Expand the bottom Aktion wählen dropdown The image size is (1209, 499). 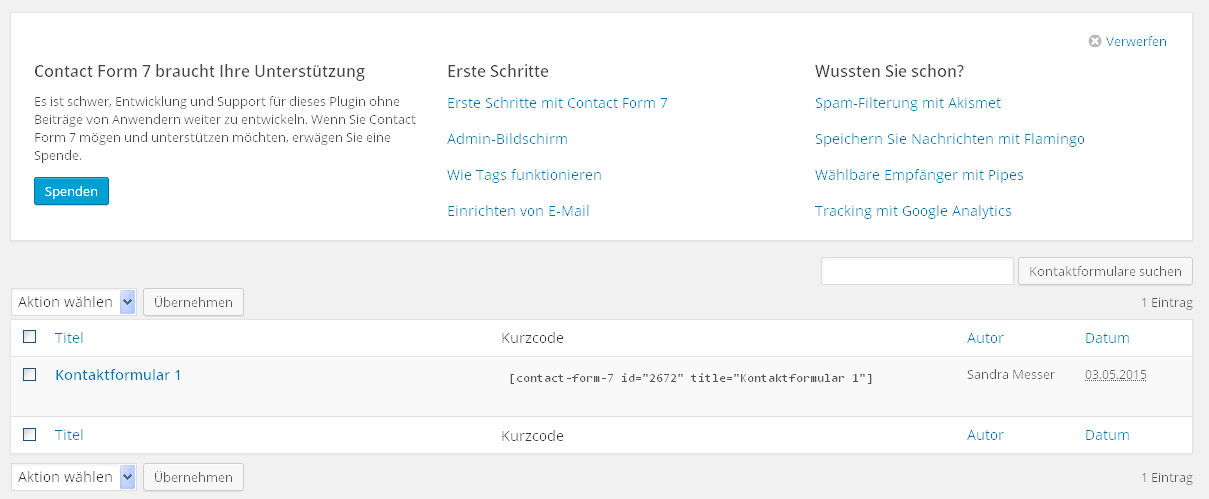(74, 477)
